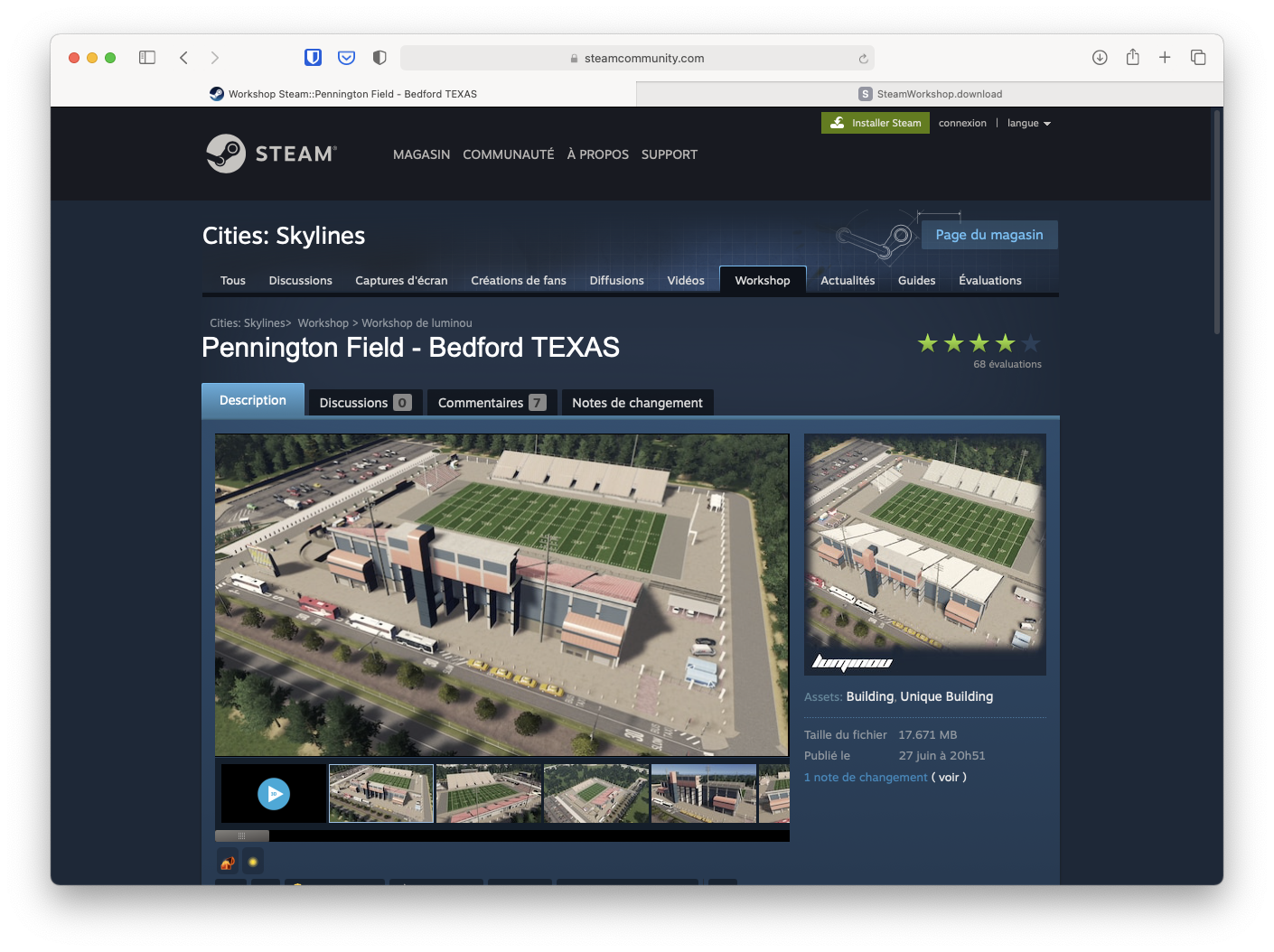
Task: Select the highlighted first stadium thumbnail
Action: pos(381,794)
